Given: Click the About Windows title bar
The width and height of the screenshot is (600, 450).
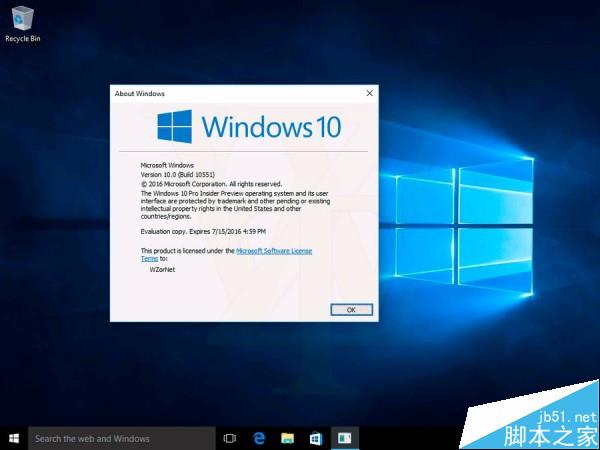Looking at the screenshot, I should pos(230,93).
